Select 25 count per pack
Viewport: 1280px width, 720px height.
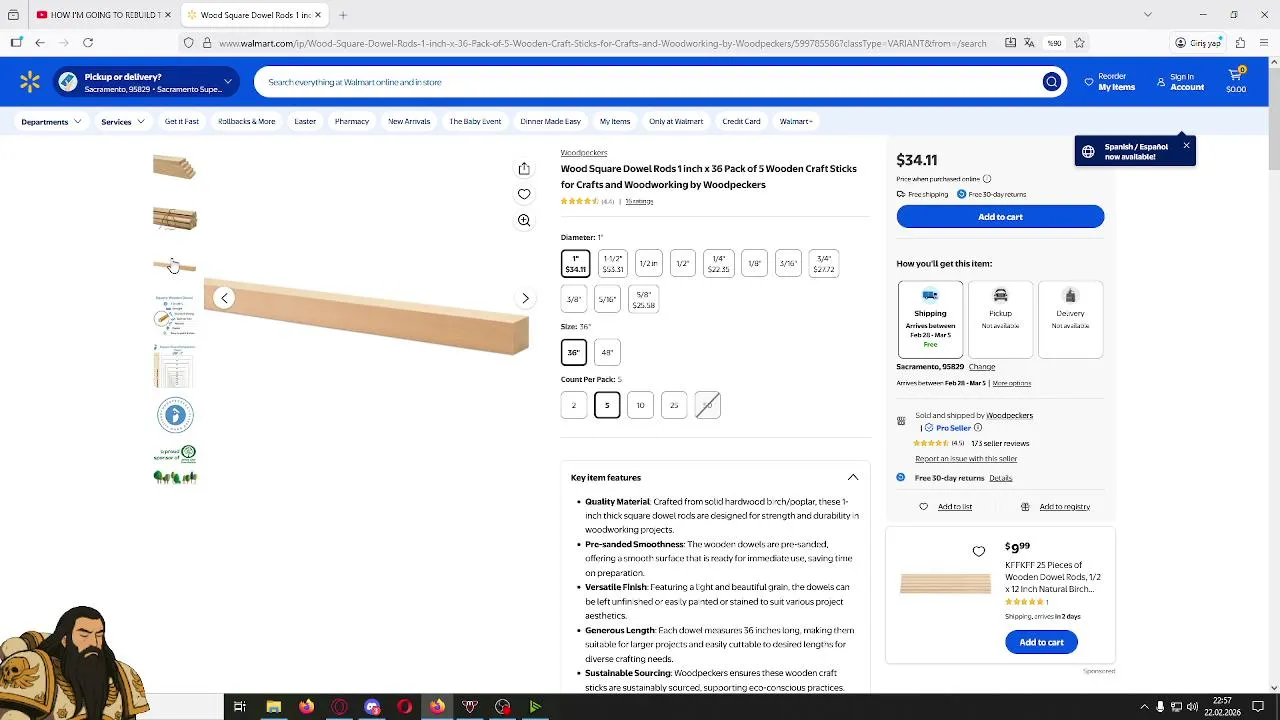(674, 405)
